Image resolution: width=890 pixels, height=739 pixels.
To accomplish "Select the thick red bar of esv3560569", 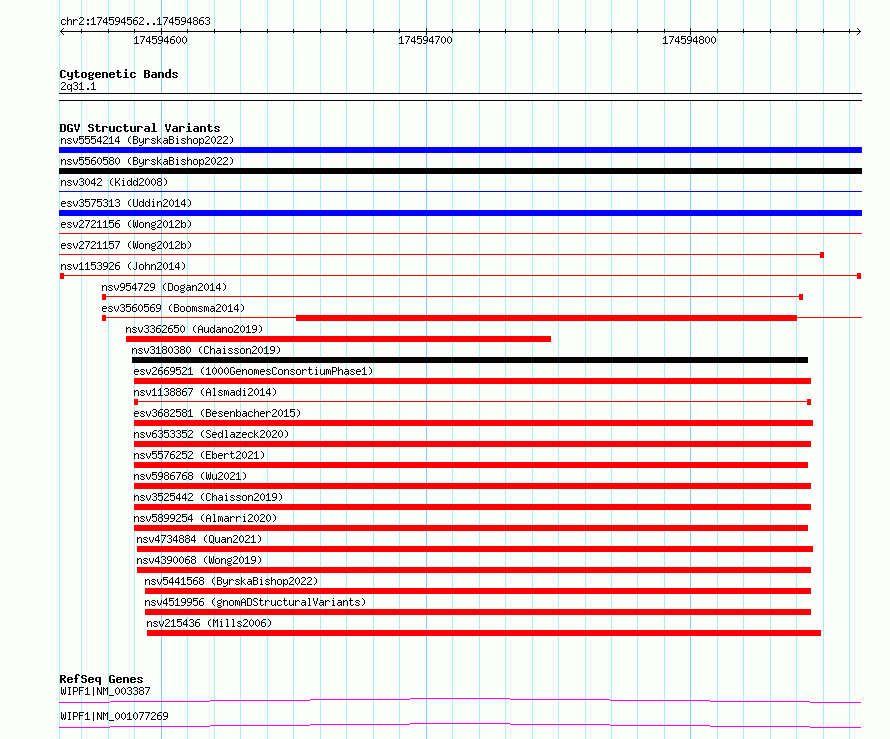I will (546, 318).
